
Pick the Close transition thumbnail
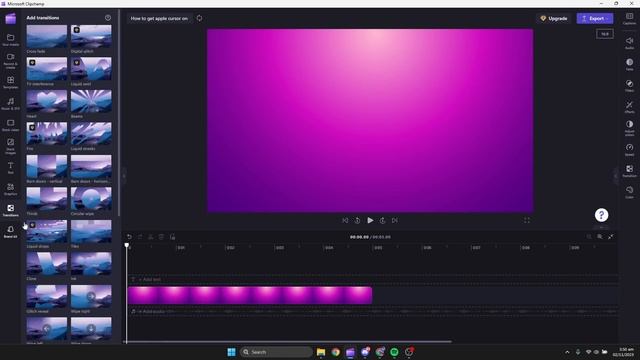click(47, 264)
